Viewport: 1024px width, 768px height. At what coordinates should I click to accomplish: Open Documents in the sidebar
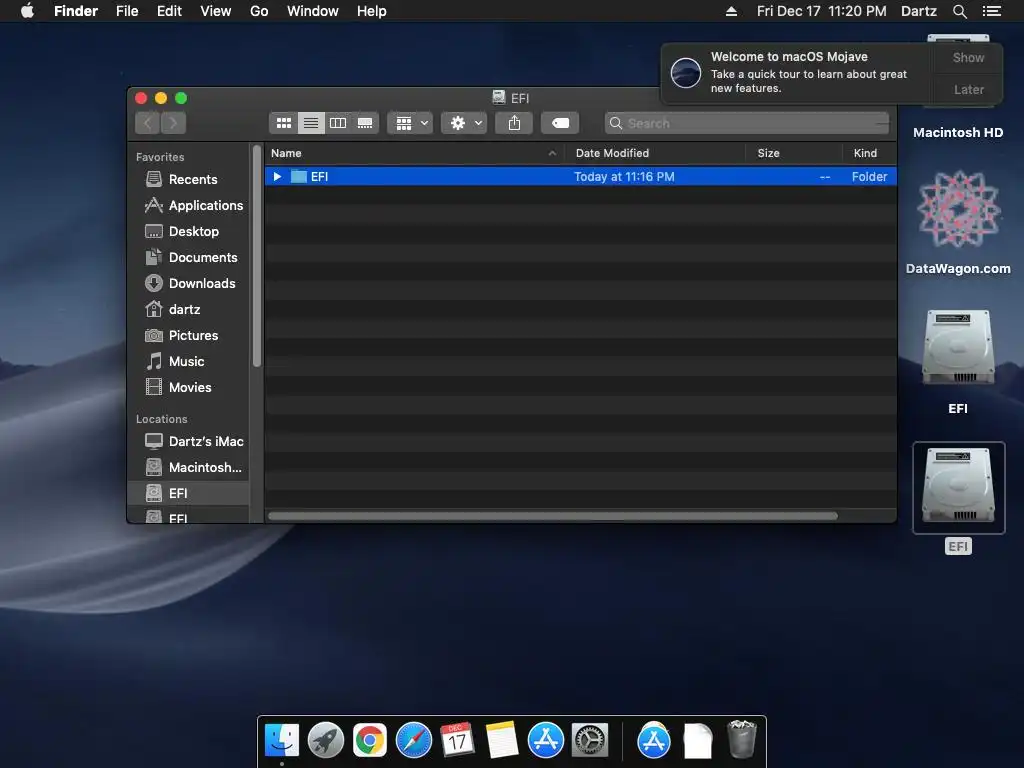189,257
